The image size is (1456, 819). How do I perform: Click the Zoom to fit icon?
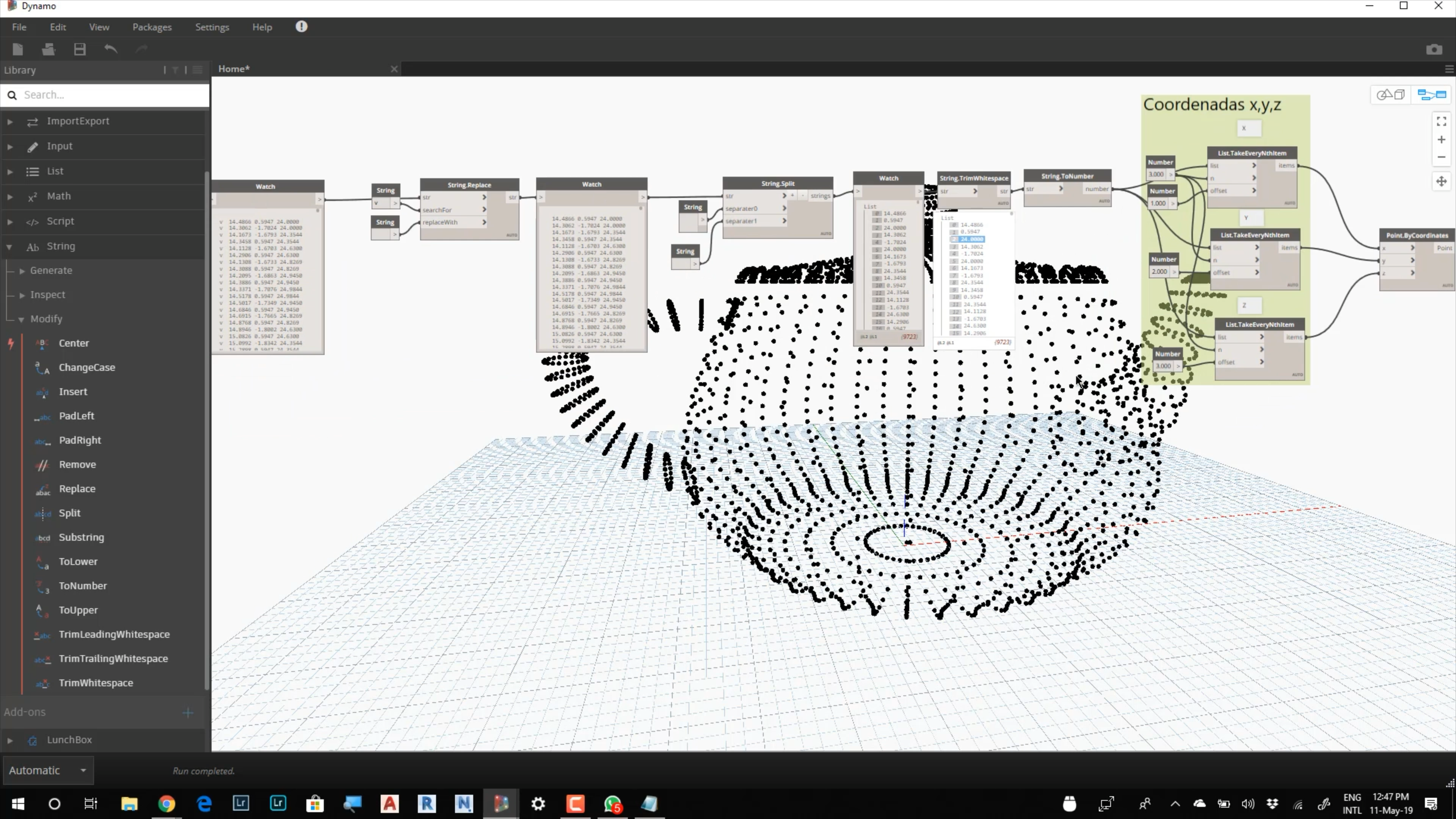point(1441,121)
